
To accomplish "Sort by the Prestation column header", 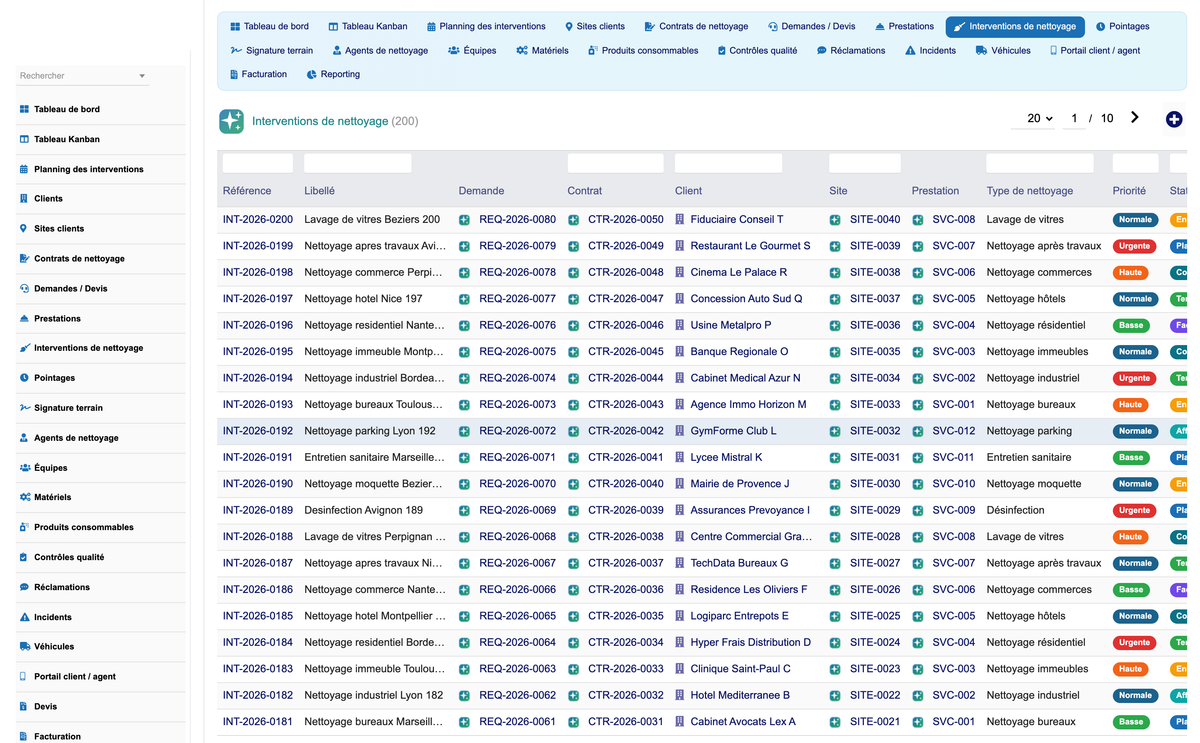I will point(935,191).
